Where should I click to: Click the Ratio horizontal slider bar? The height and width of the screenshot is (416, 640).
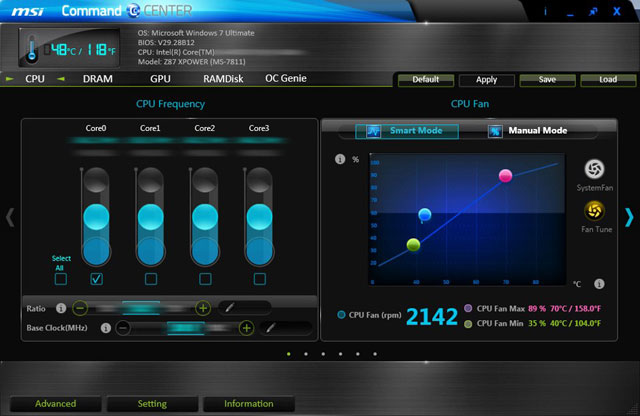(x=141, y=308)
